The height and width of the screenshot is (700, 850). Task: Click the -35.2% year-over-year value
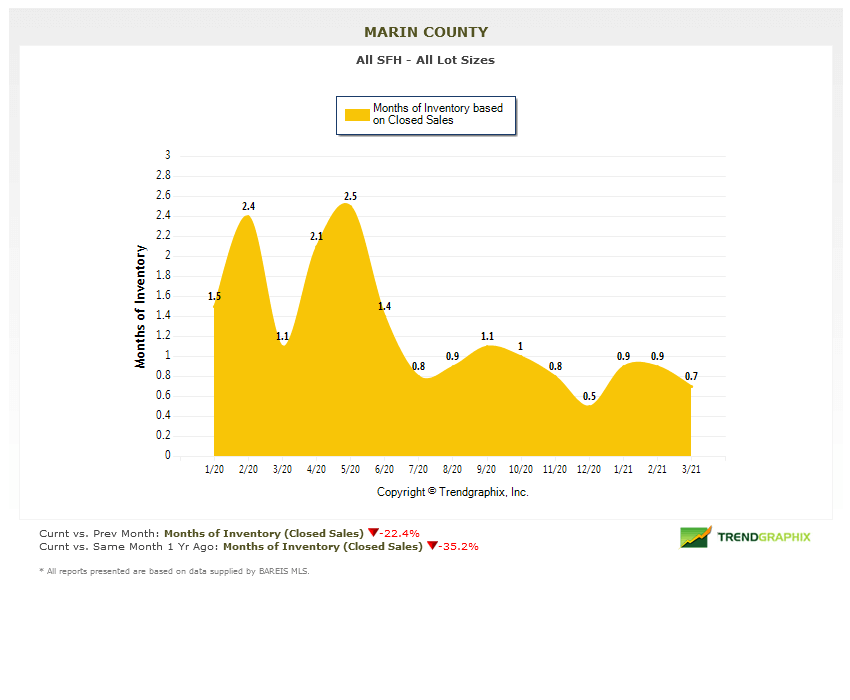(459, 547)
